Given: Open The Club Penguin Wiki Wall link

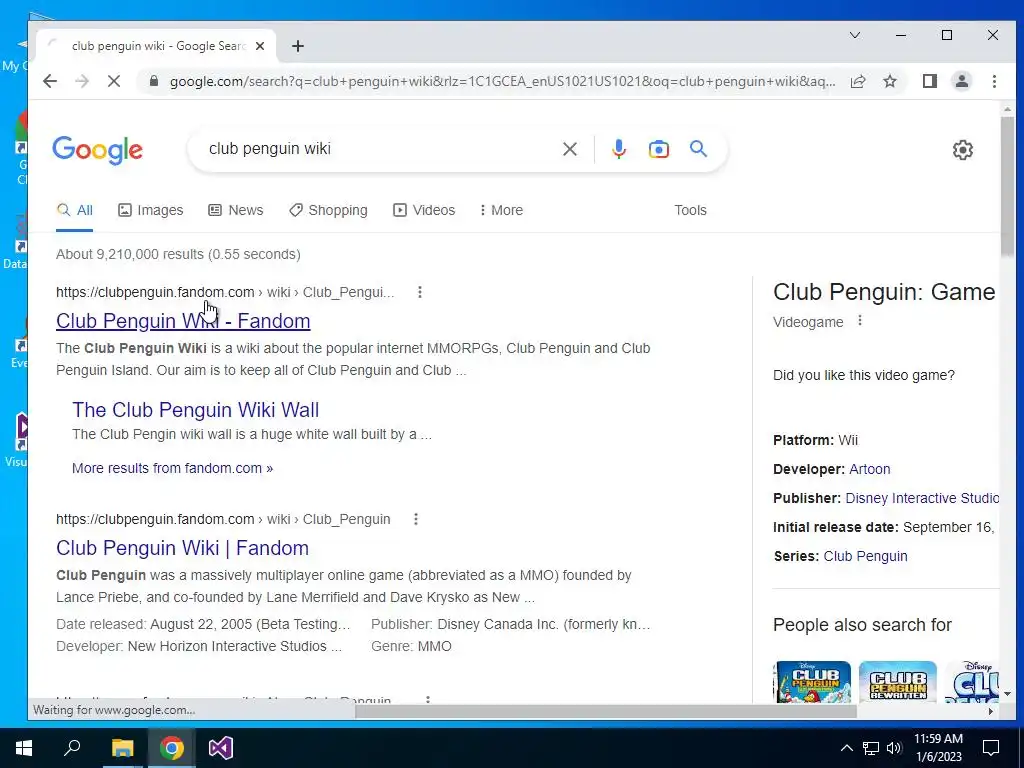Looking at the screenshot, I should coord(195,409).
